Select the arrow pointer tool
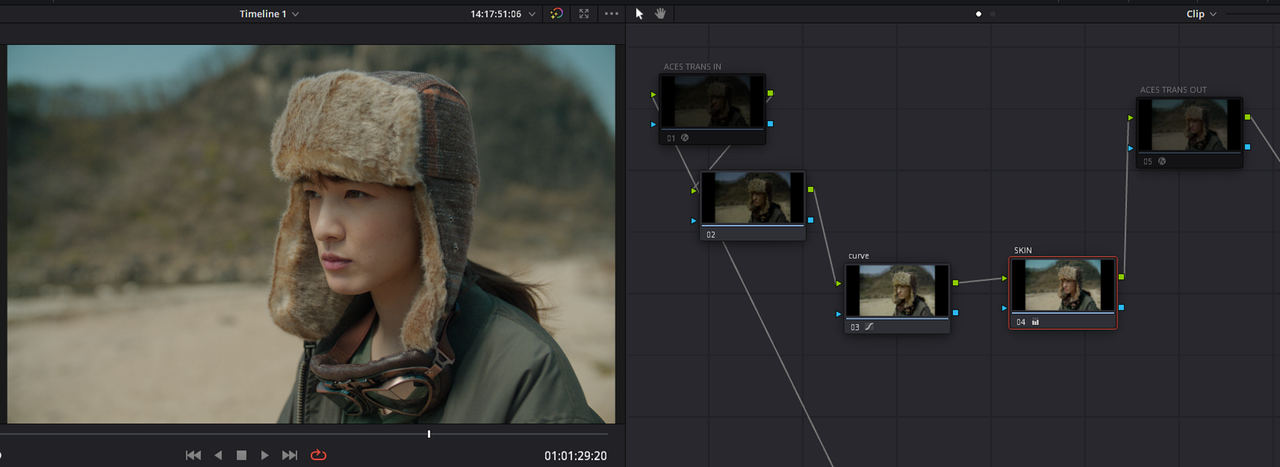 pyautogui.click(x=640, y=14)
